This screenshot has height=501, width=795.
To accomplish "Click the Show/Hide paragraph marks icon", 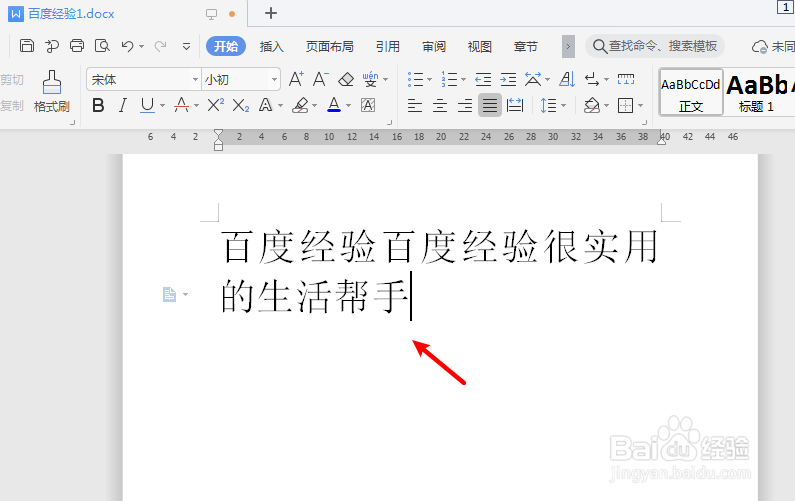I will [592, 79].
